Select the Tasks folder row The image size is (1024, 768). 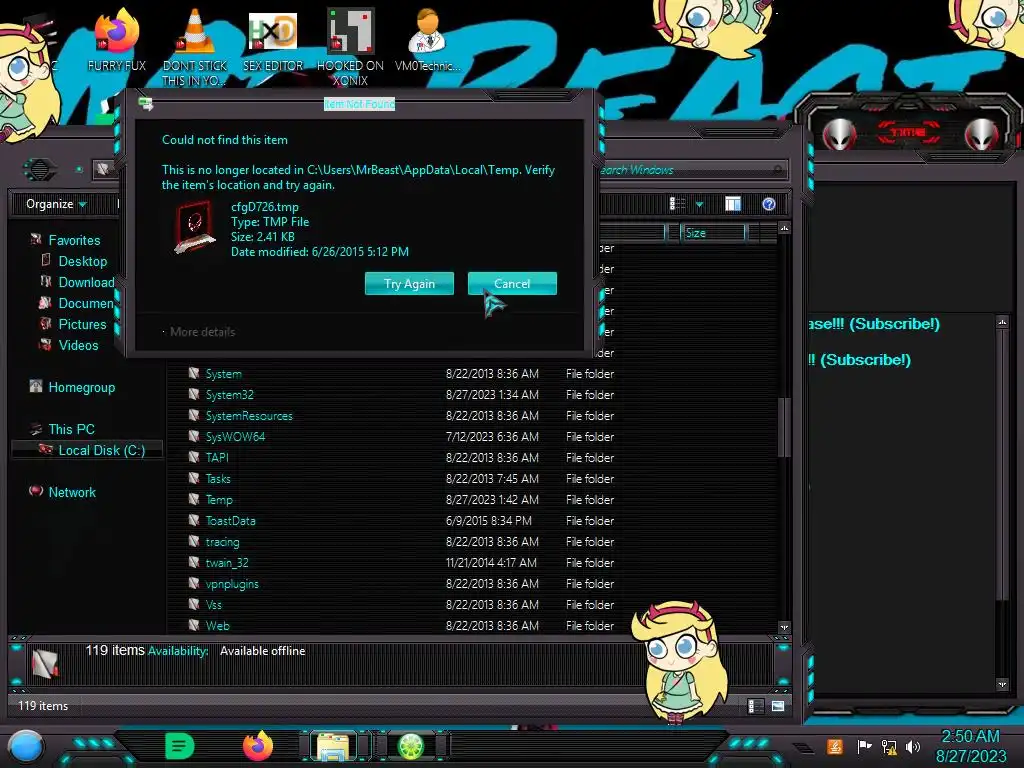tap(470, 479)
